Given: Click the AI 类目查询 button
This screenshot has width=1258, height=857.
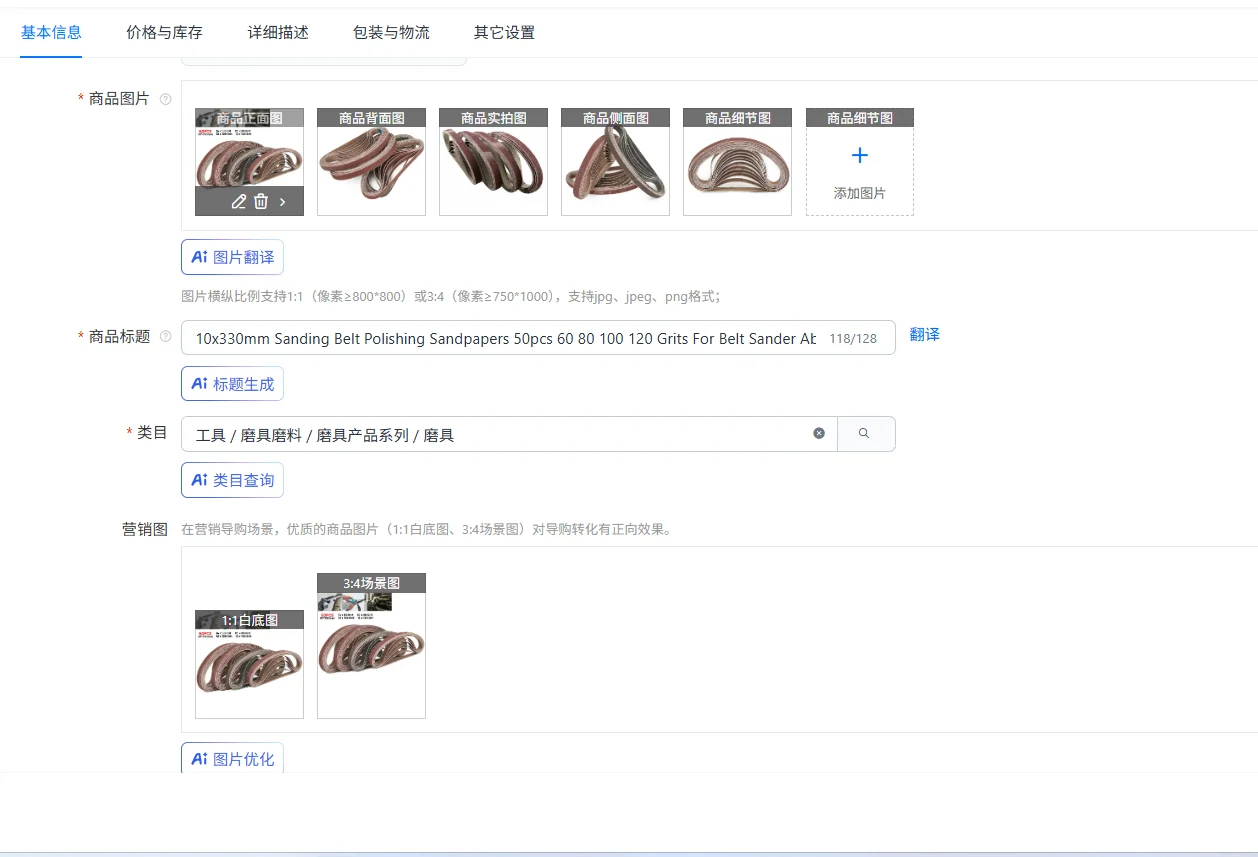Looking at the screenshot, I should coord(232,480).
